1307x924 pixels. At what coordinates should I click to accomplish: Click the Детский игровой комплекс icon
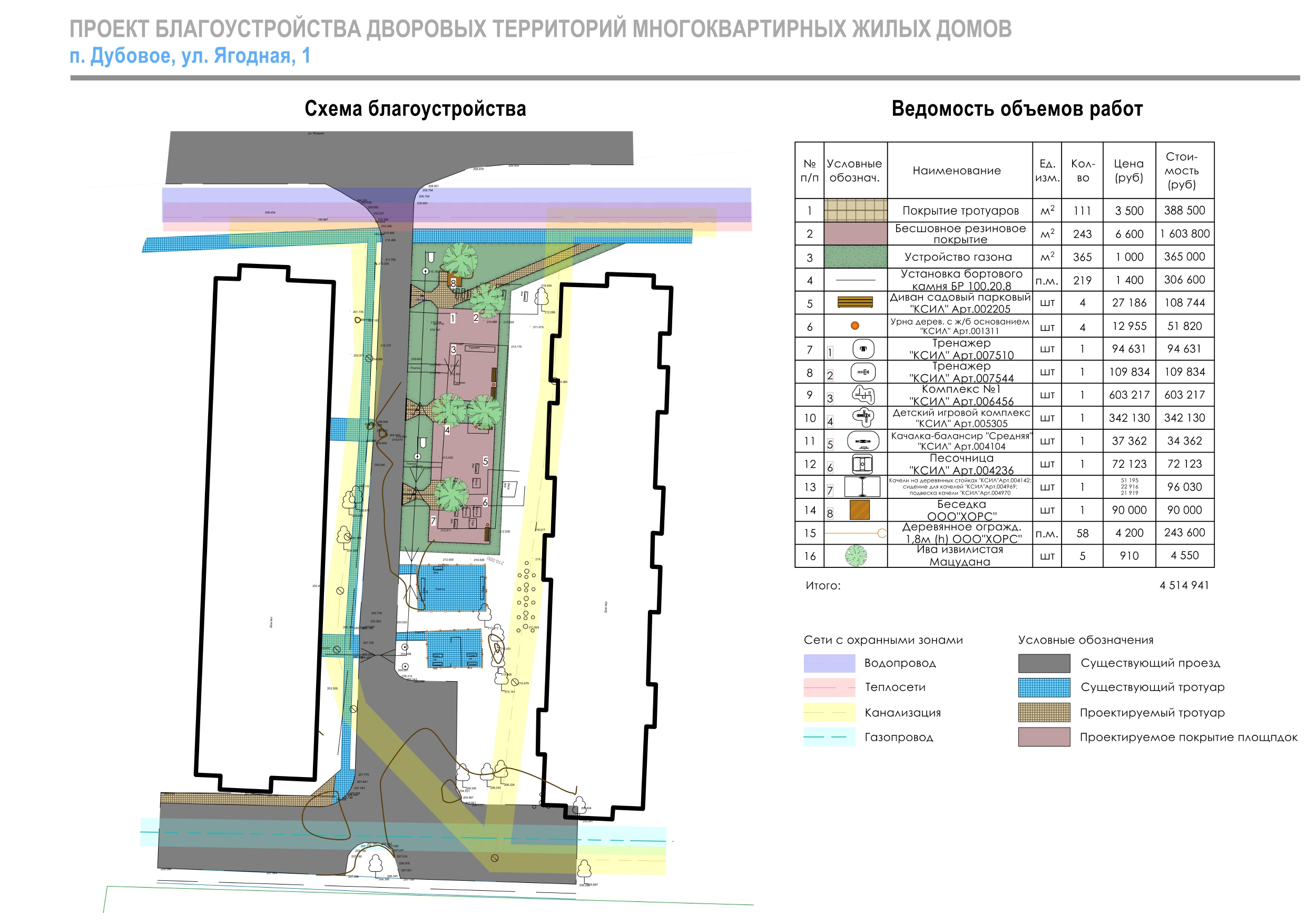[863, 417]
